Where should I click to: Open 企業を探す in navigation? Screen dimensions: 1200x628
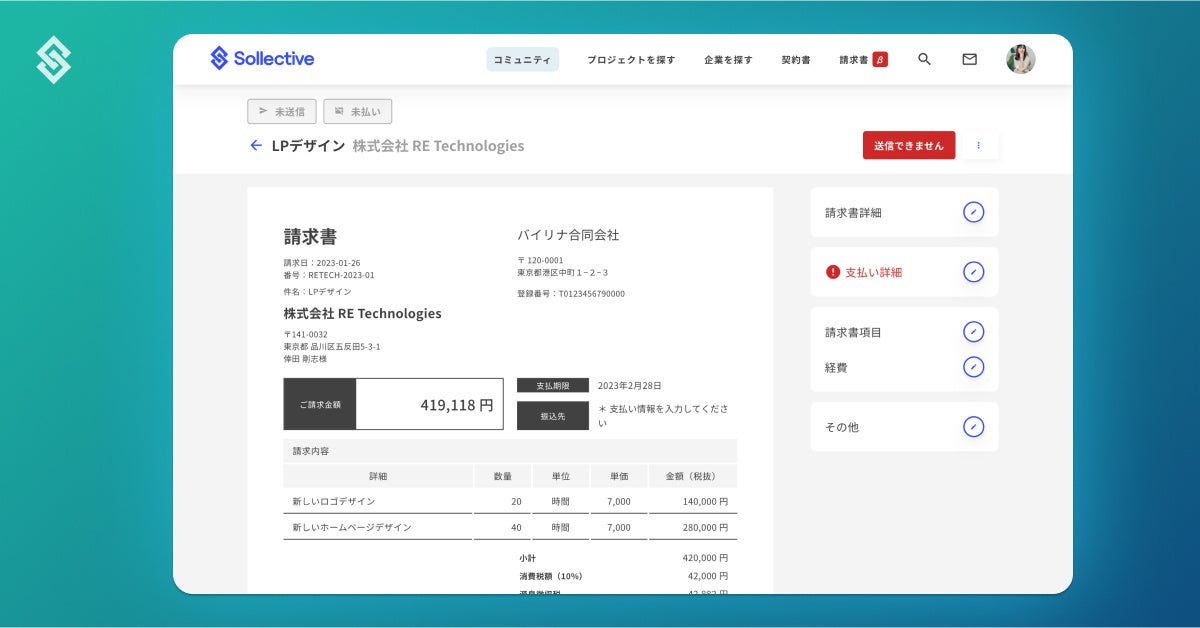(x=728, y=60)
